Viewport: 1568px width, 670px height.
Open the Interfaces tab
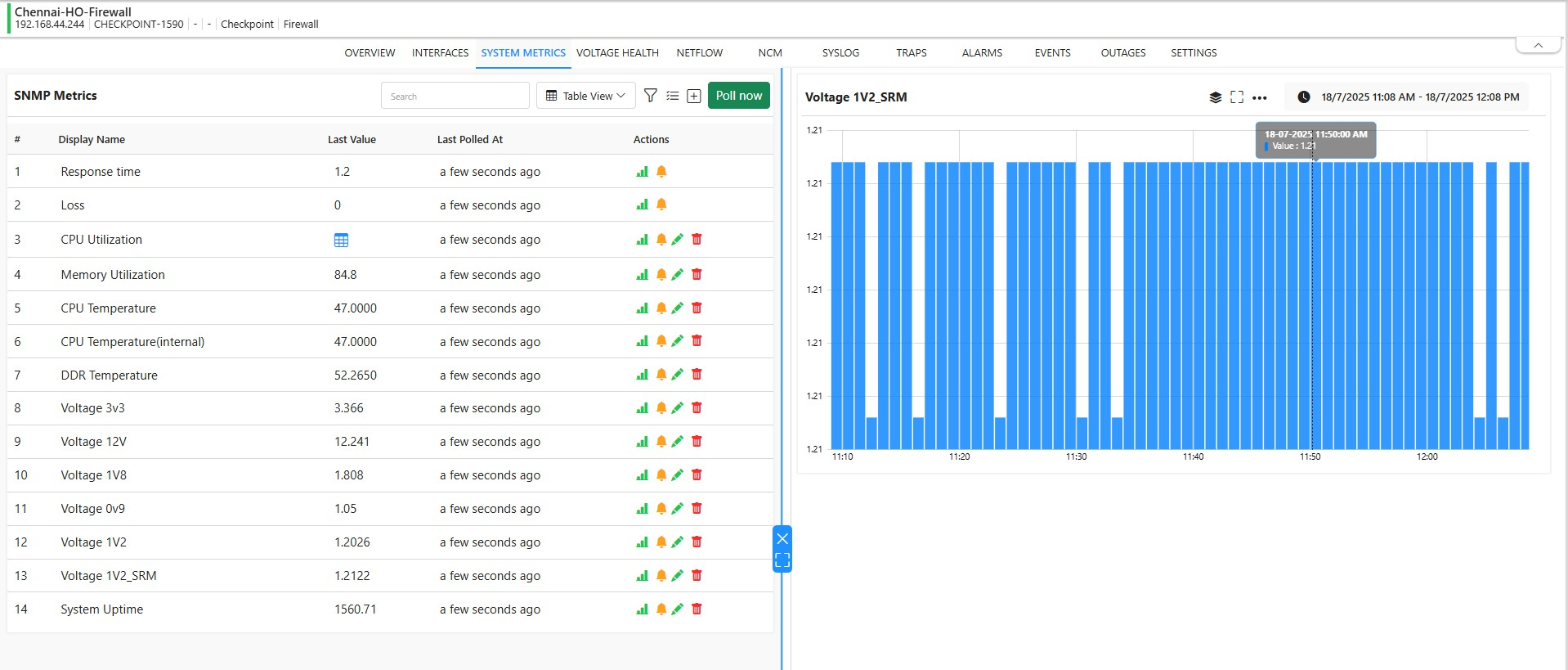coord(440,53)
